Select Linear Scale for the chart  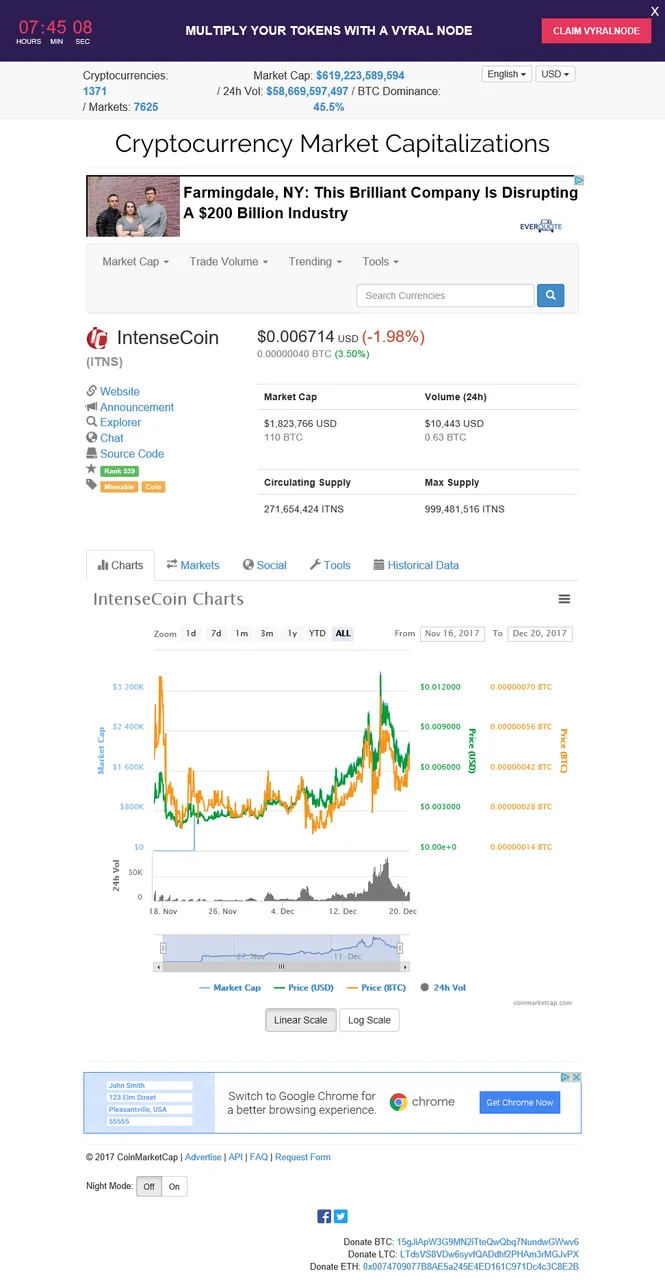[301, 1020]
